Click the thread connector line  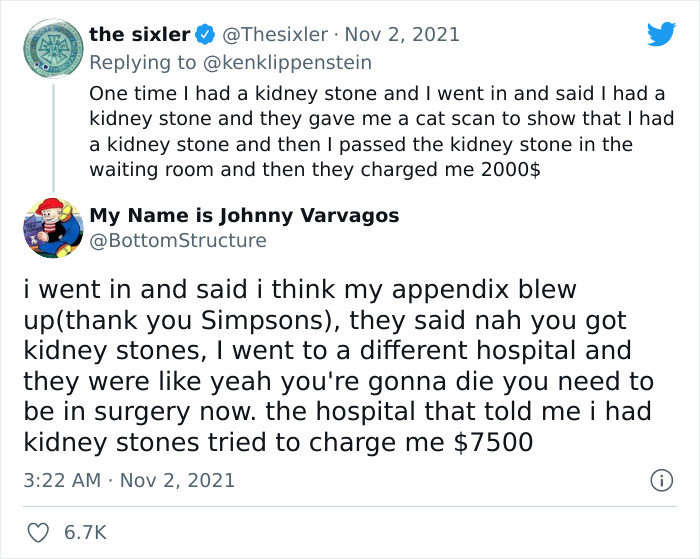point(53,138)
